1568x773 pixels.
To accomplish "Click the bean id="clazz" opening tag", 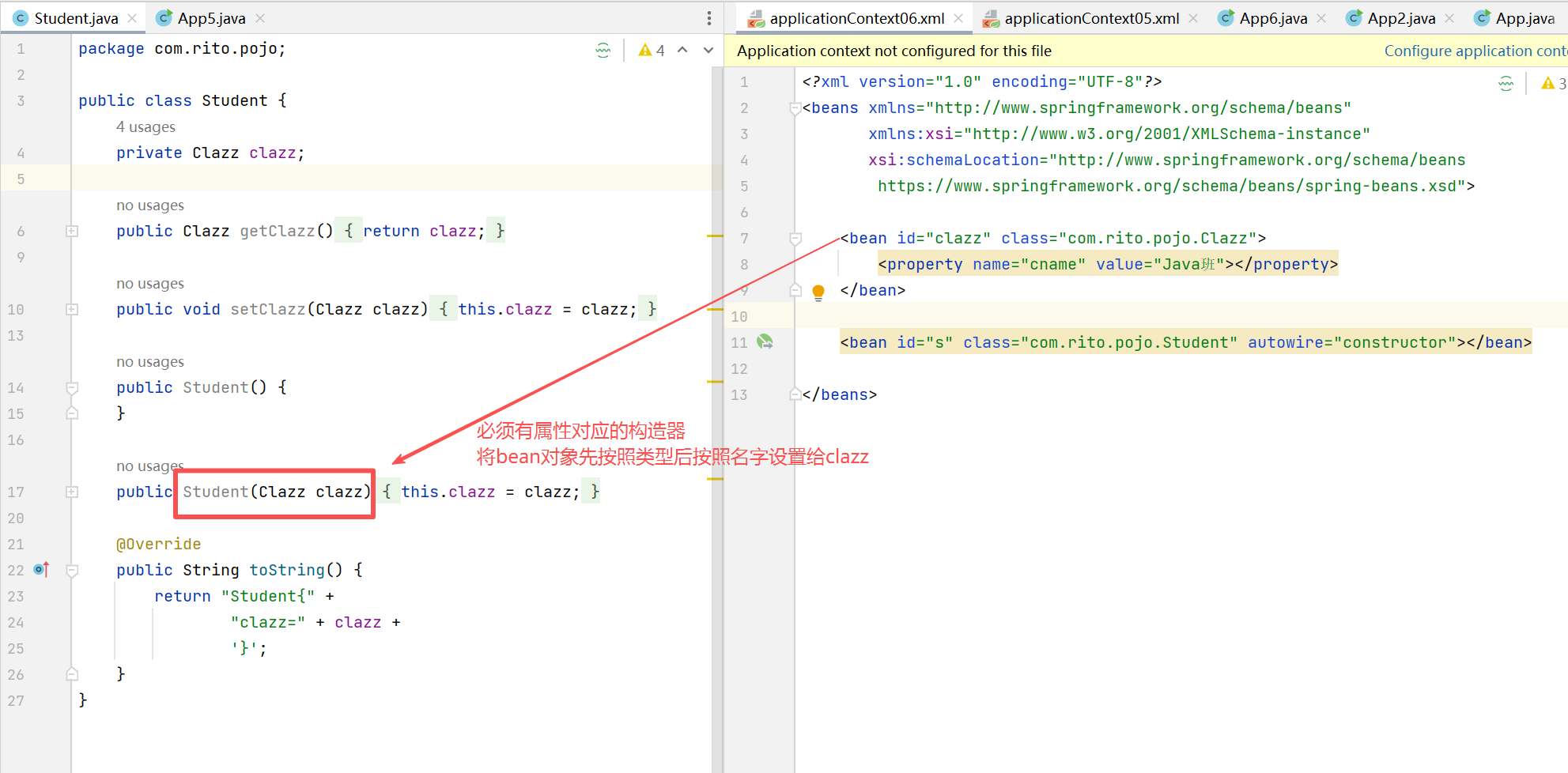I will (1052, 238).
